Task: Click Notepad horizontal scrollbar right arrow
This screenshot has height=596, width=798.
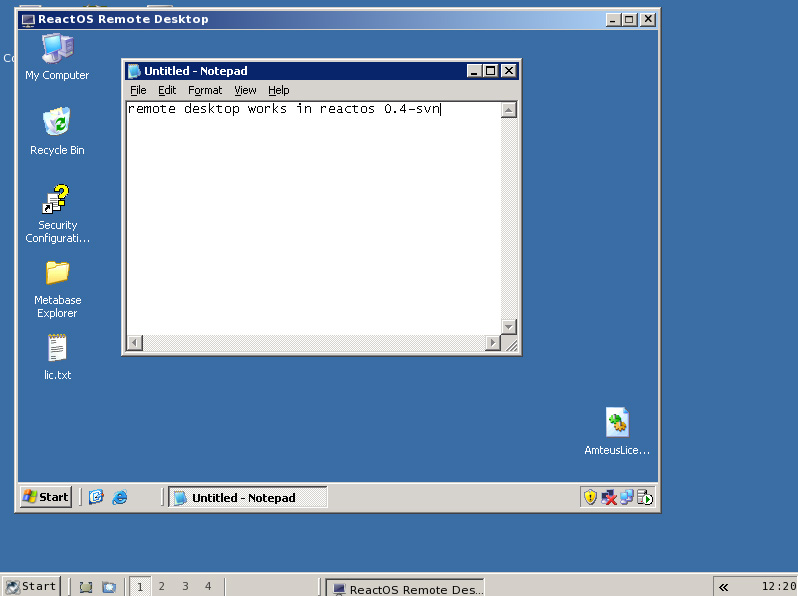Action: point(492,343)
